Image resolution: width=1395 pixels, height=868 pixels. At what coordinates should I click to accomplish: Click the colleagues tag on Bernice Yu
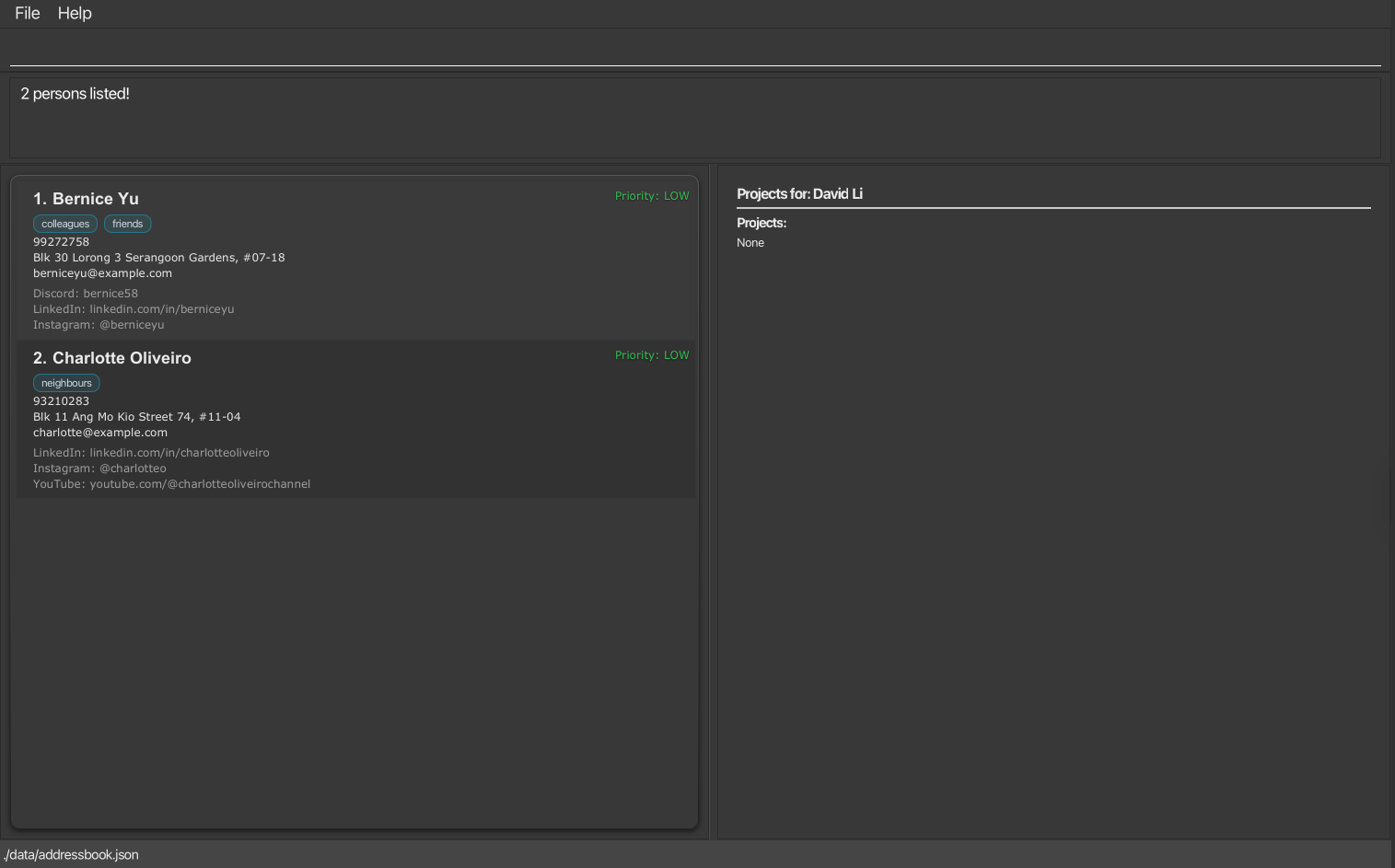[64, 224]
